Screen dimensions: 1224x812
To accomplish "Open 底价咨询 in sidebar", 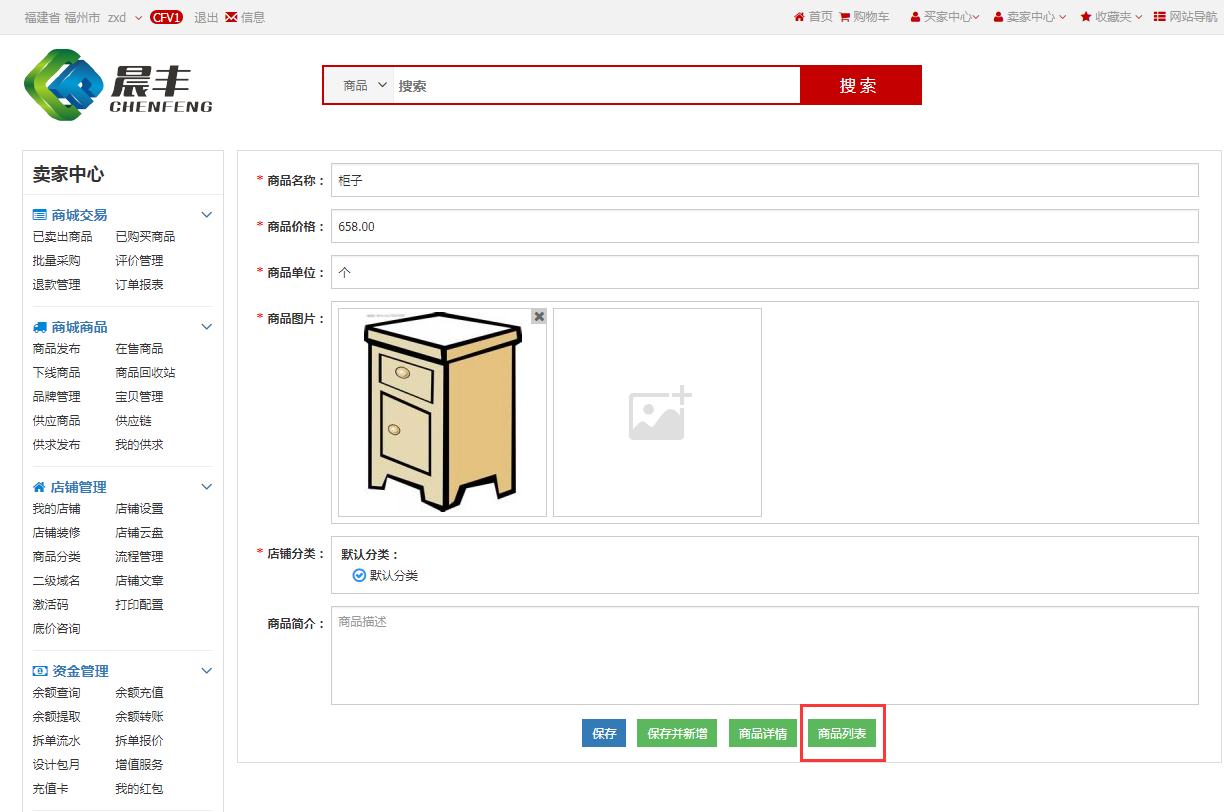I will 56,629.
